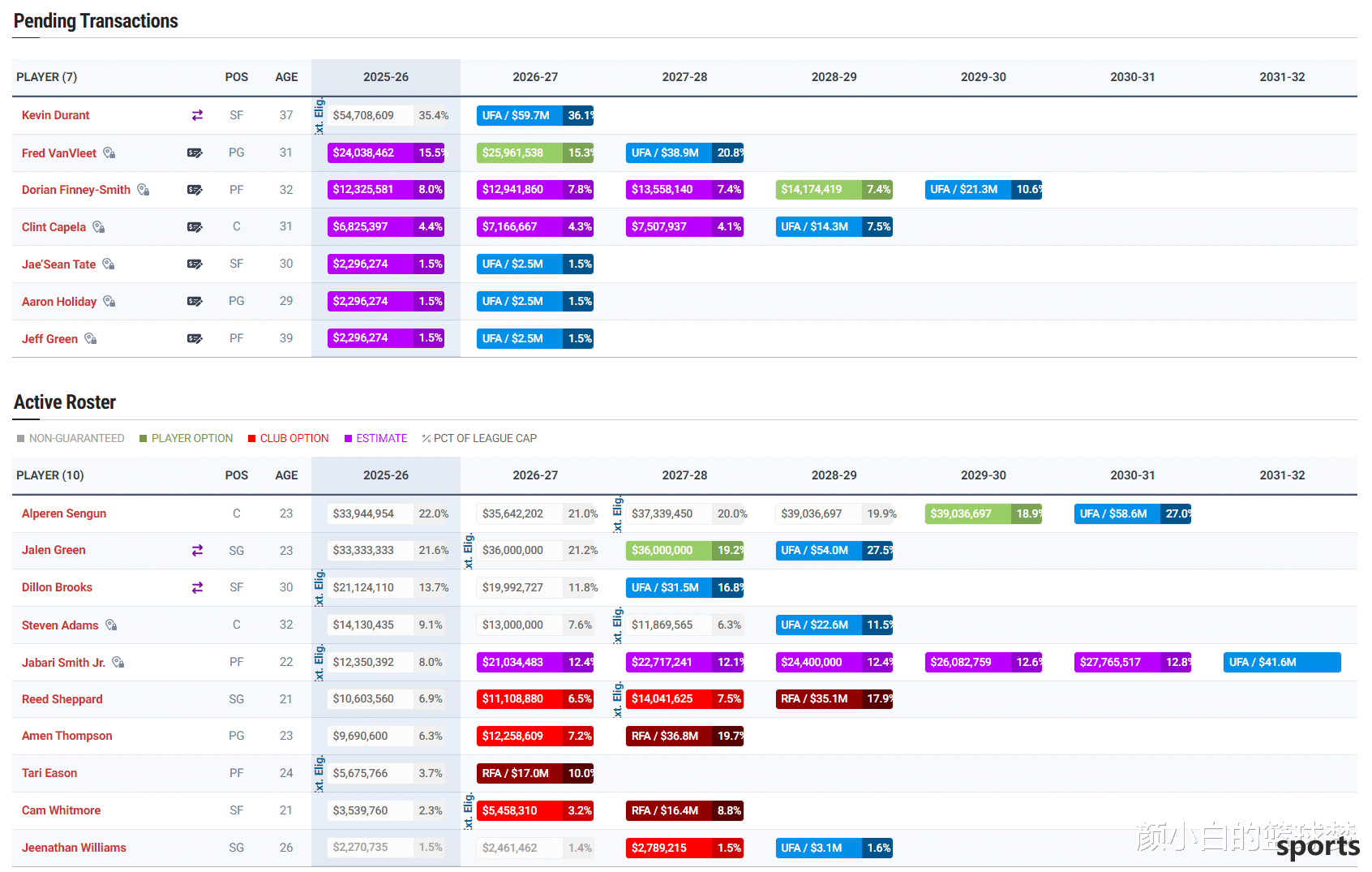Click the trade arrows icon in Jalen Green's row
Screen dimensions: 1372x872
pos(197,550)
